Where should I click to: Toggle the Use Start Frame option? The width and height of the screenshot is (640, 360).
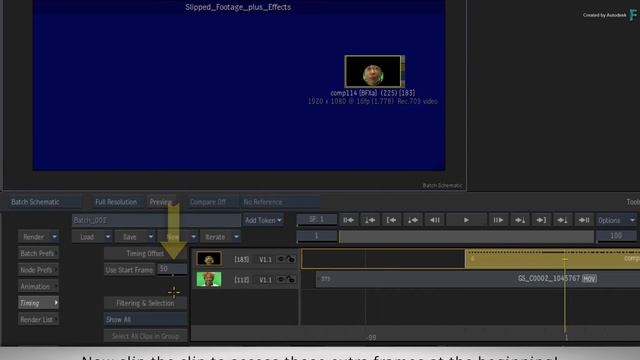[129, 270]
